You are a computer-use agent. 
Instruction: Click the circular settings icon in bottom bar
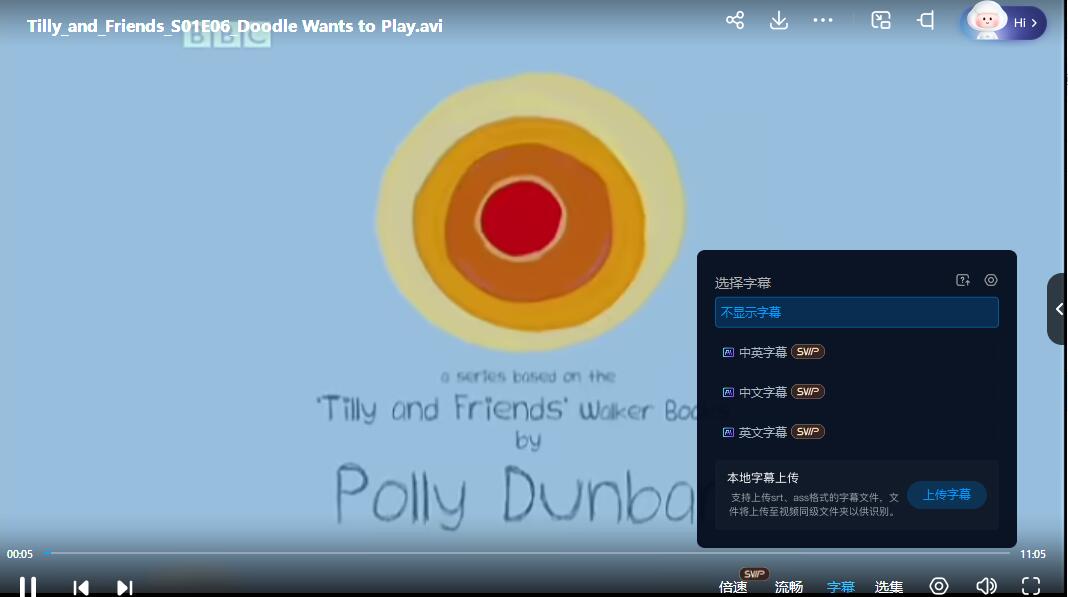[939, 586]
